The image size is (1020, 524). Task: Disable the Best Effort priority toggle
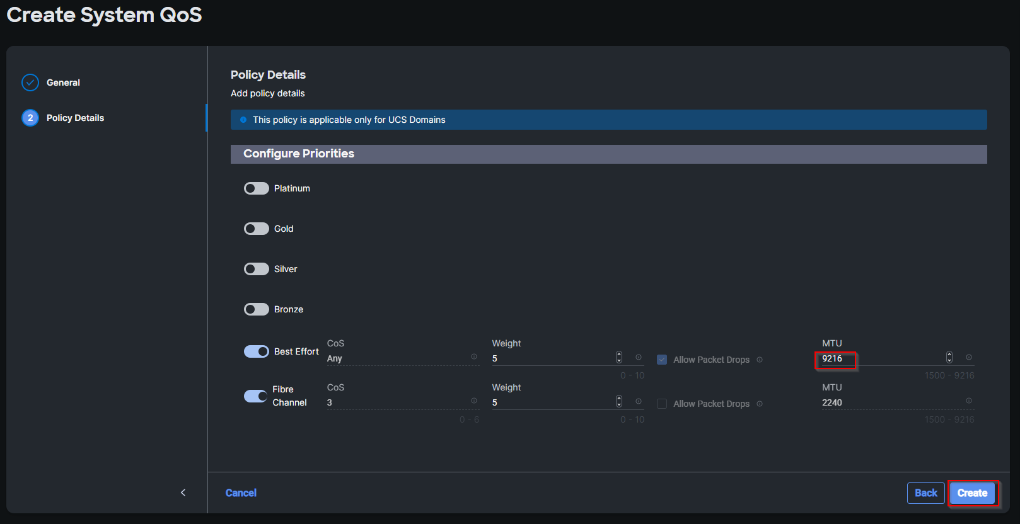(256, 352)
